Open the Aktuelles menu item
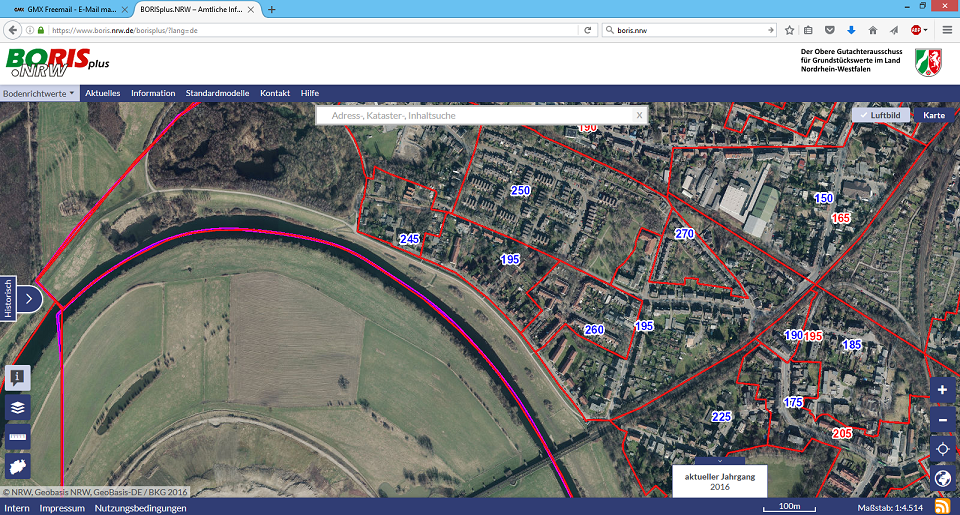The height and width of the screenshot is (515, 960). [103, 93]
